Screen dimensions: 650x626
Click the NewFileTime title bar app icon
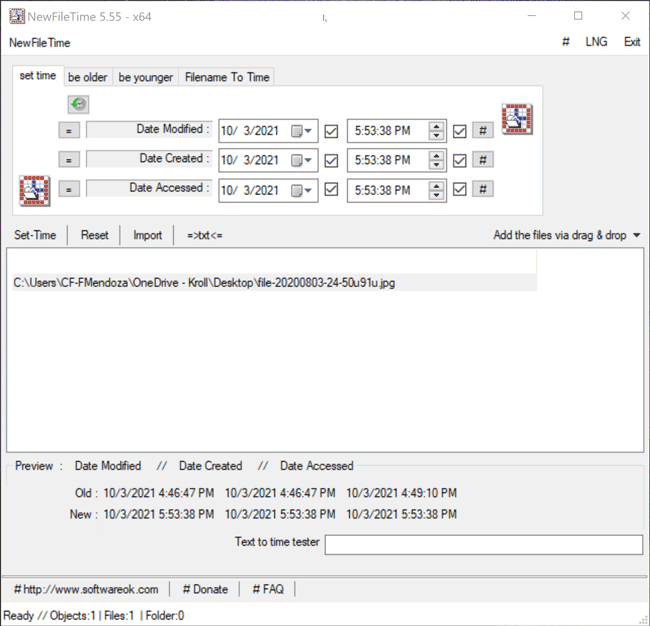(17, 16)
